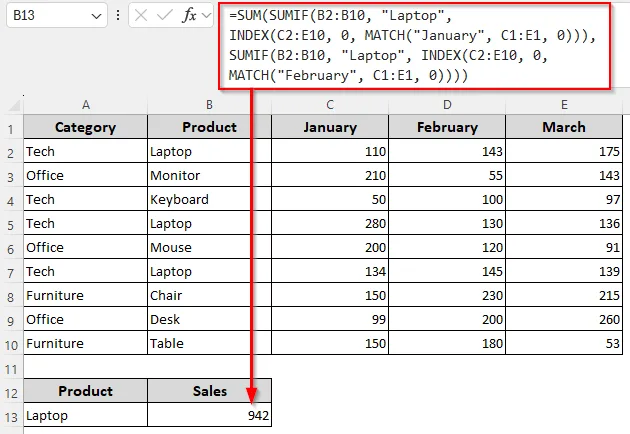This screenshot has width=630, height=434.
Task: Click the Sales header cell
Action: coord(209,391)
